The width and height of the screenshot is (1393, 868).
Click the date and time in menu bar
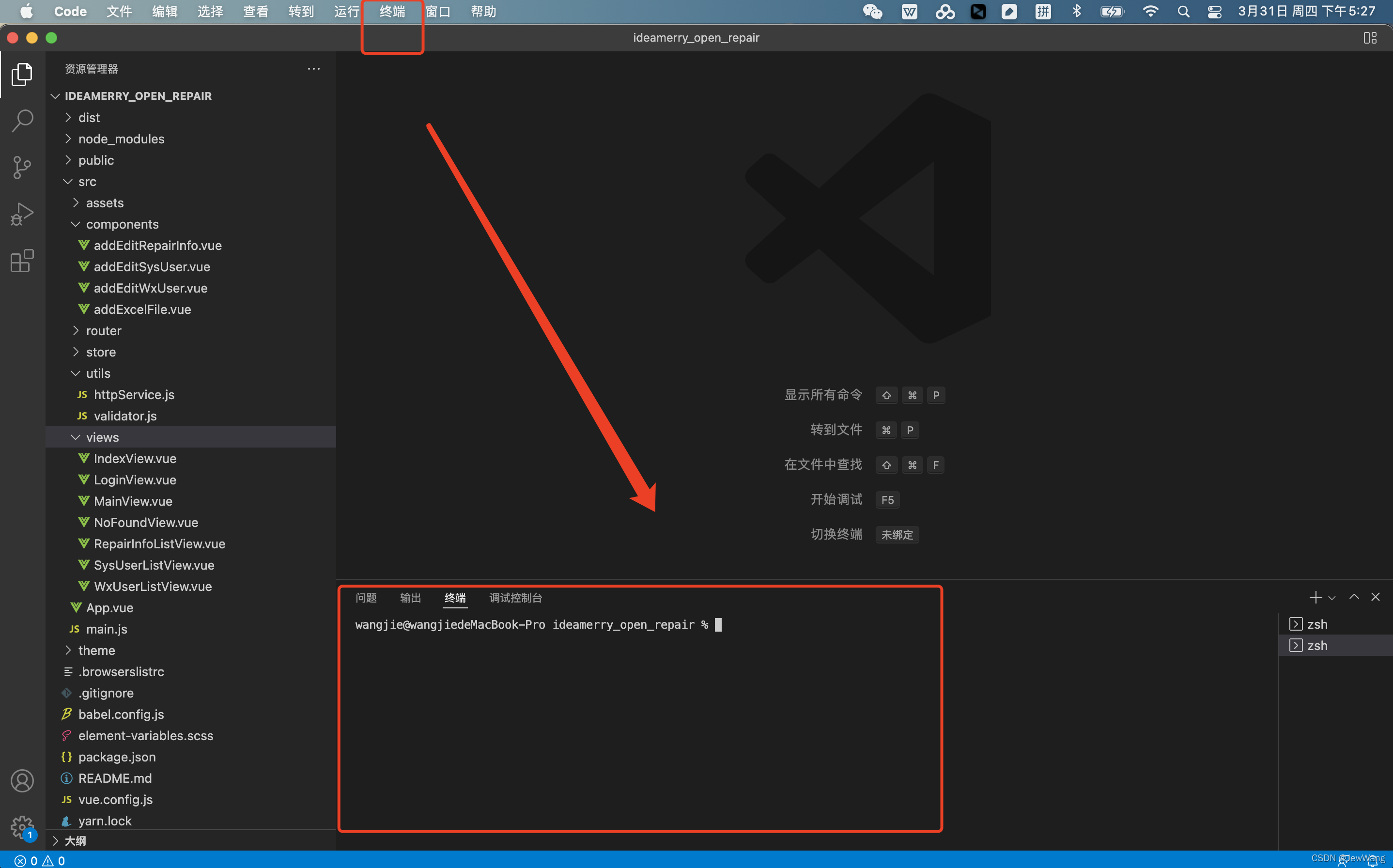pos(1306,12)
